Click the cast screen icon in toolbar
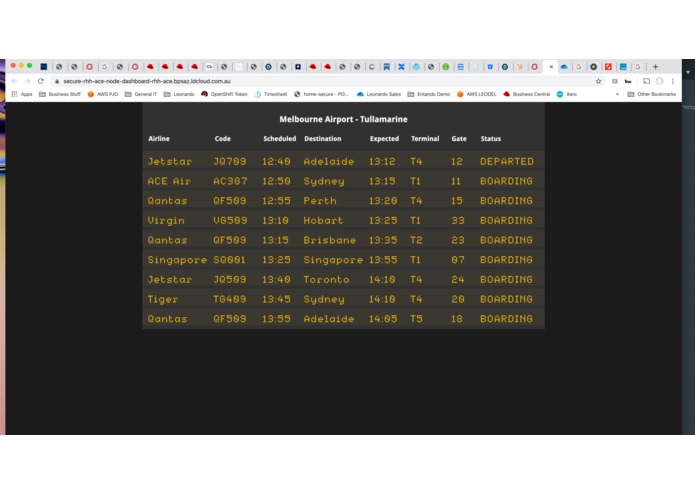Viewport: 695px width, 494px height. pyautogui.click(x=646, y=81)
